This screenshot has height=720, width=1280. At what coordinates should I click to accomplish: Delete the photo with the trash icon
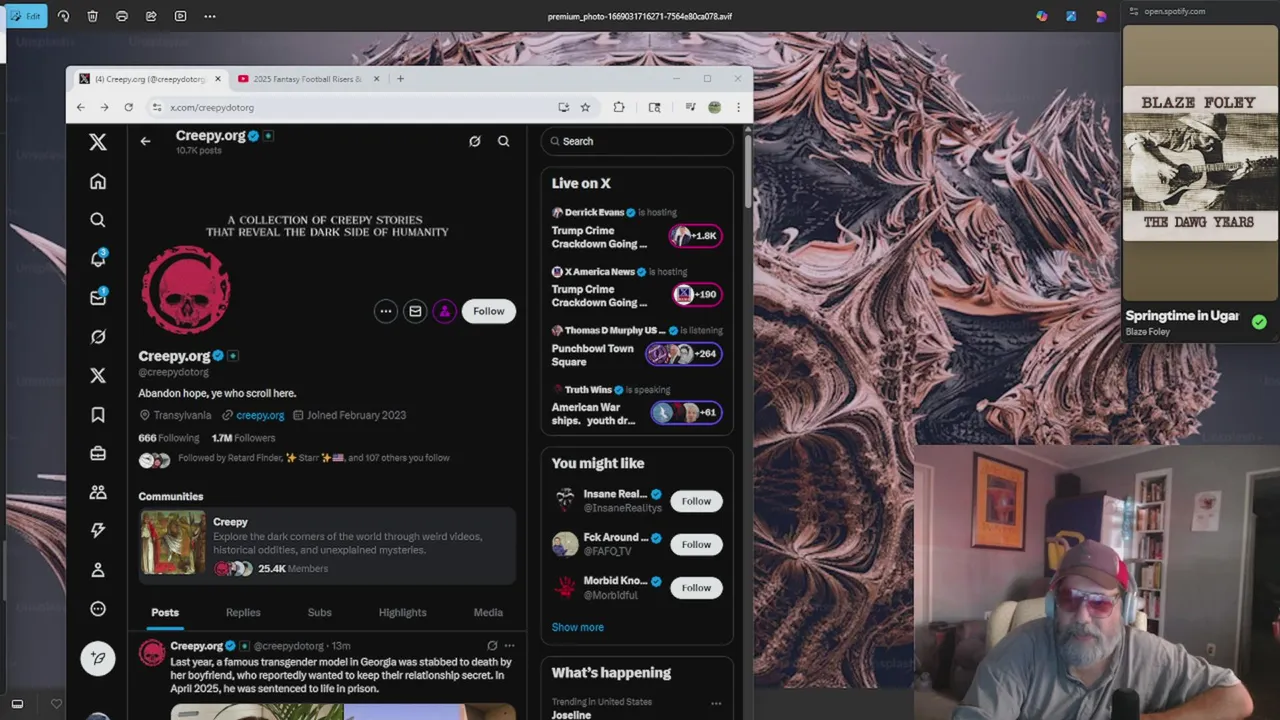tap(93, 16)
